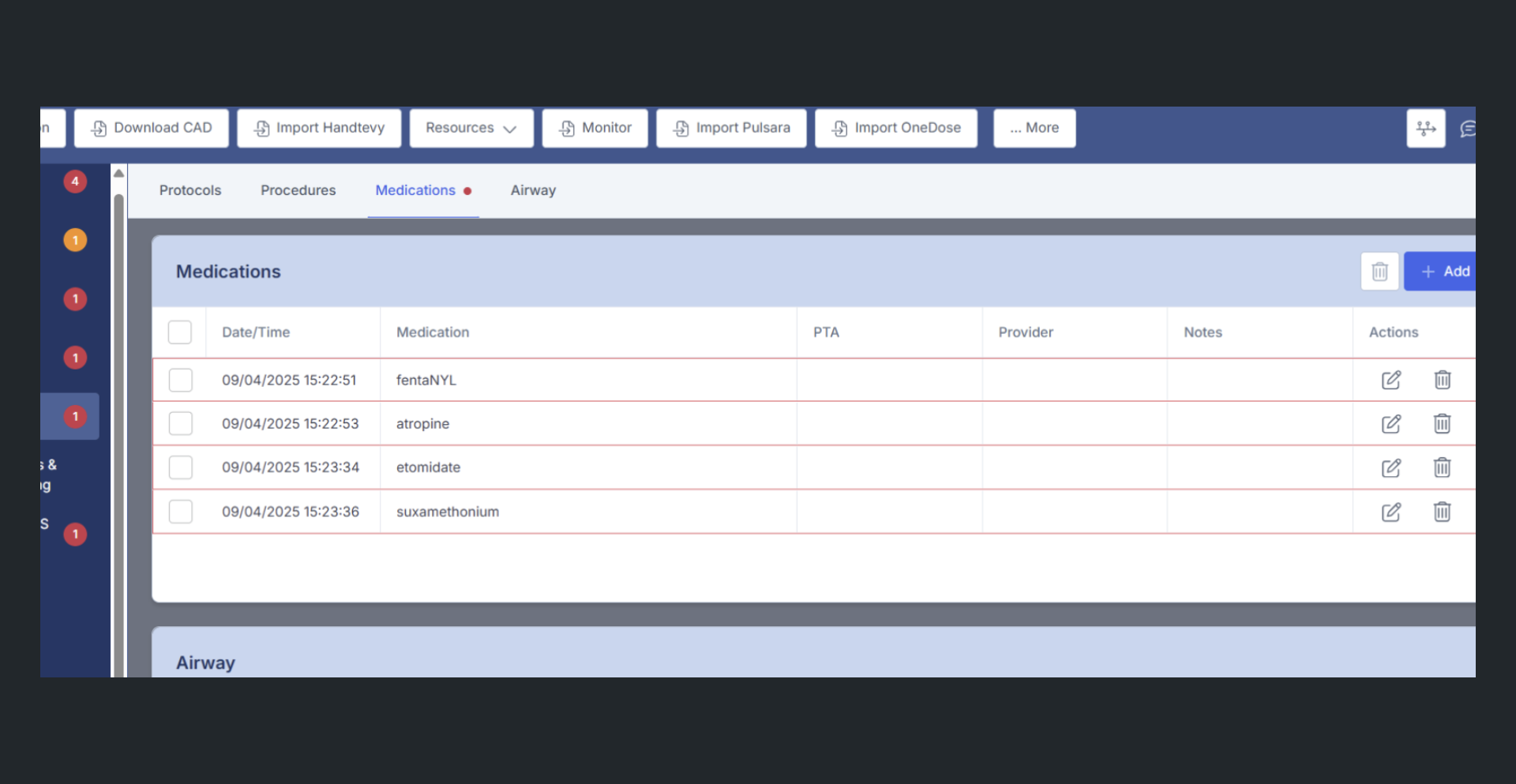Toggle the select-all checkbox in table header
Viewport: 1516px width, 784px height.
click(x=180, y=332)
